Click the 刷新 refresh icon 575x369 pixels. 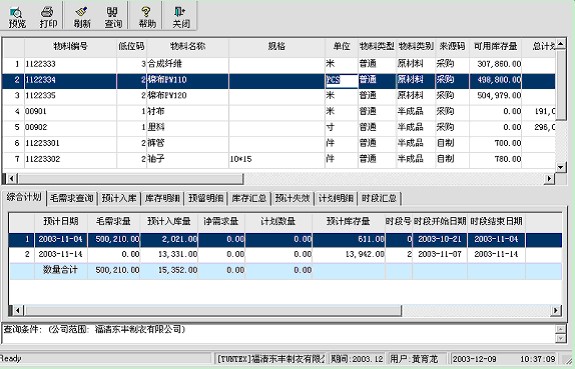[x=82, y=17]
